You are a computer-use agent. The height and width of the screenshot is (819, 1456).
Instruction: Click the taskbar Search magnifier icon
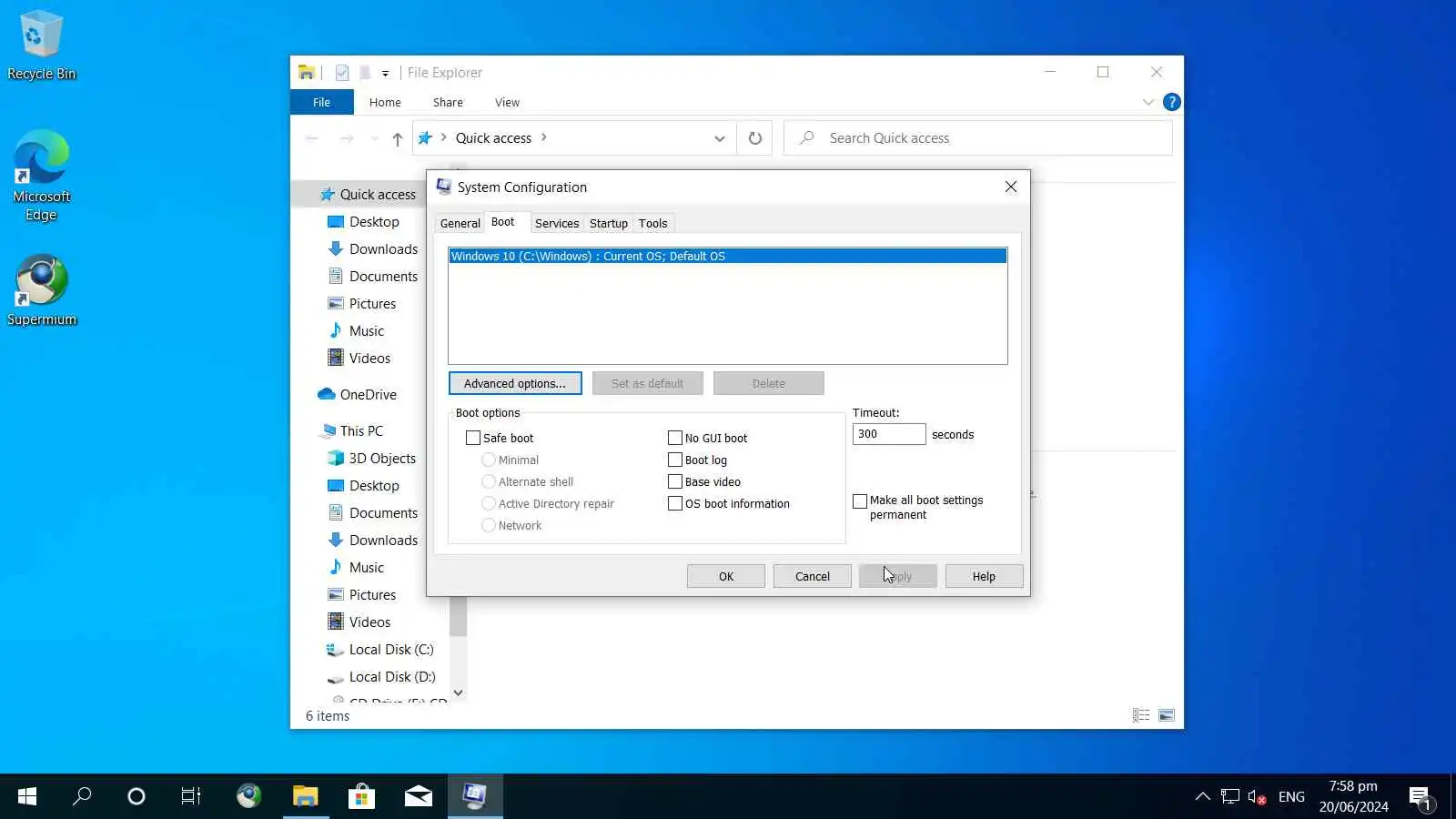[x=82, y=796]
